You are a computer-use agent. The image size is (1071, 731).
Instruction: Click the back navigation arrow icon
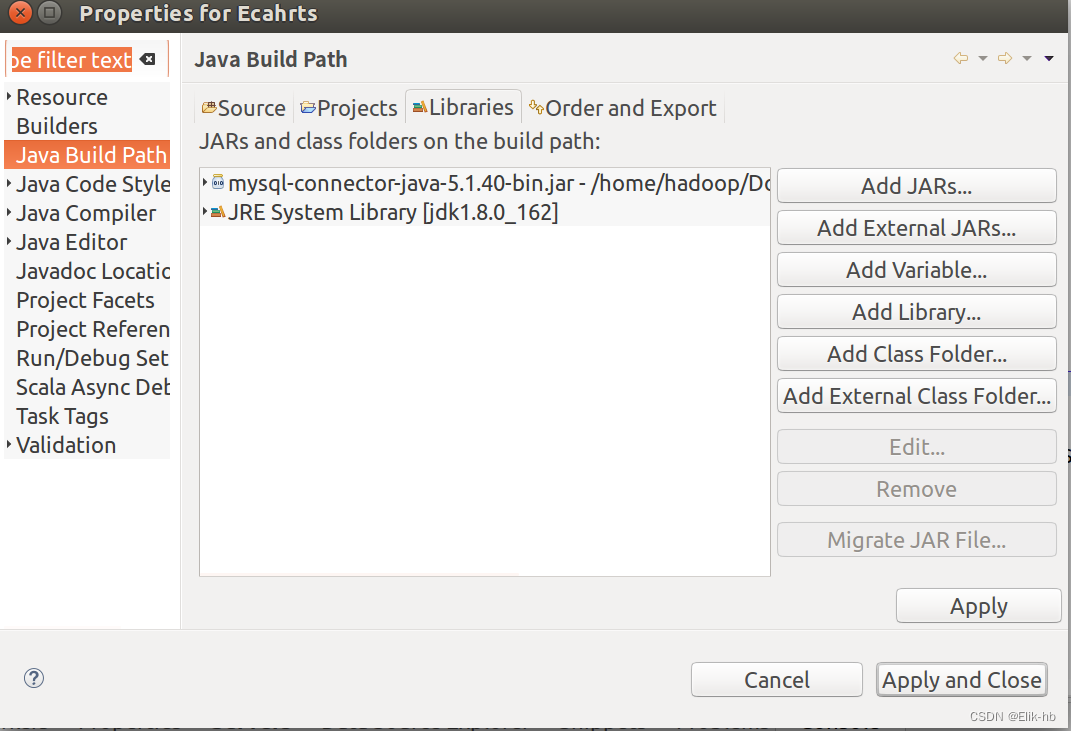pos(961,58)
